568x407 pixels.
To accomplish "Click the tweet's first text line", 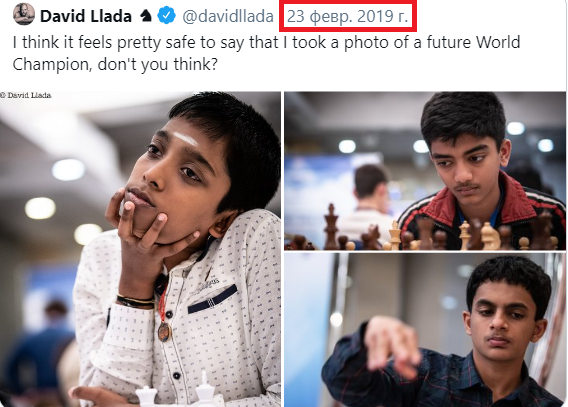I will [x=266, y=42].
